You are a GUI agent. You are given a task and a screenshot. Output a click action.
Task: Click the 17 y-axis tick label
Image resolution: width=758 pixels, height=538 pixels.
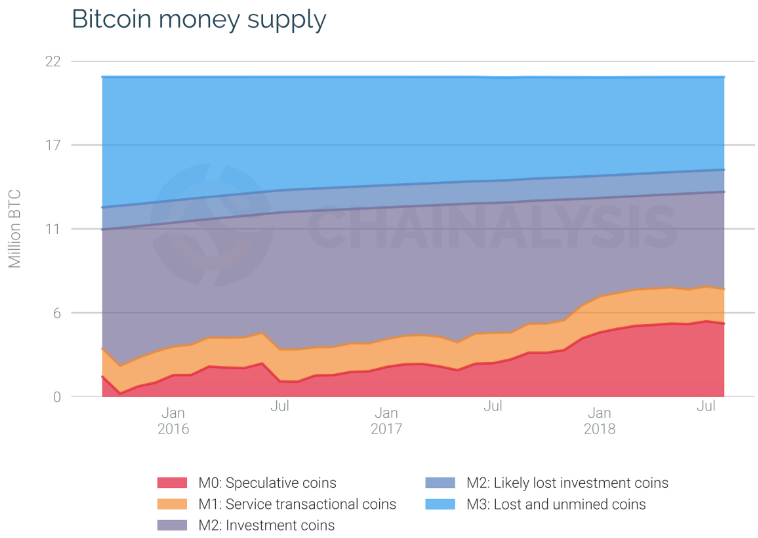point(52,146)
